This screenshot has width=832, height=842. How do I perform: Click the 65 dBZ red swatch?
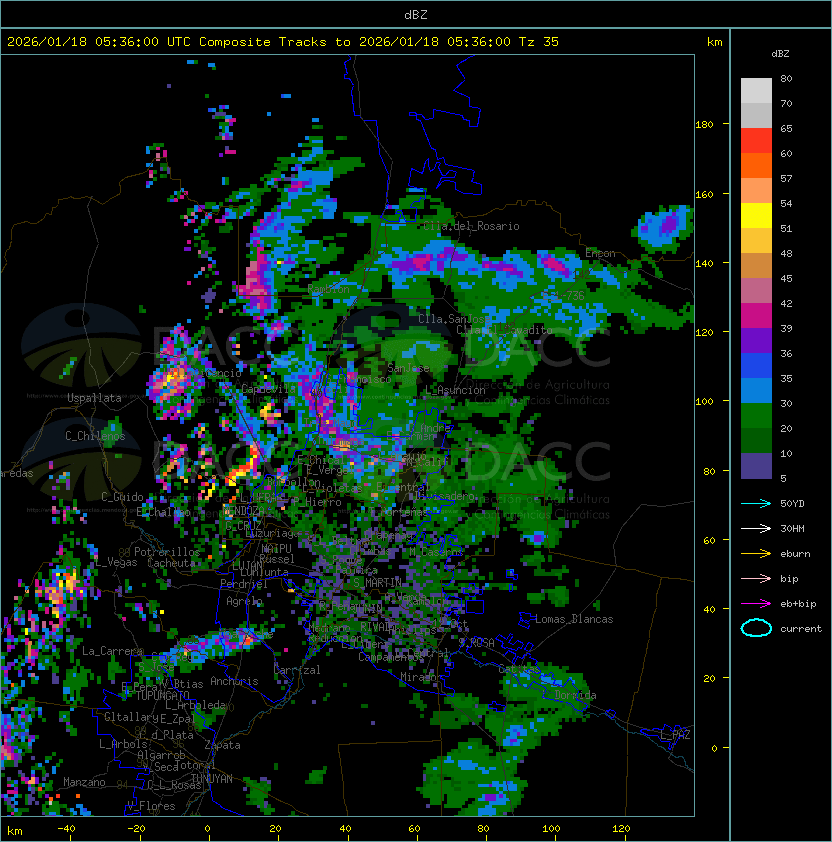click(756, 140)
